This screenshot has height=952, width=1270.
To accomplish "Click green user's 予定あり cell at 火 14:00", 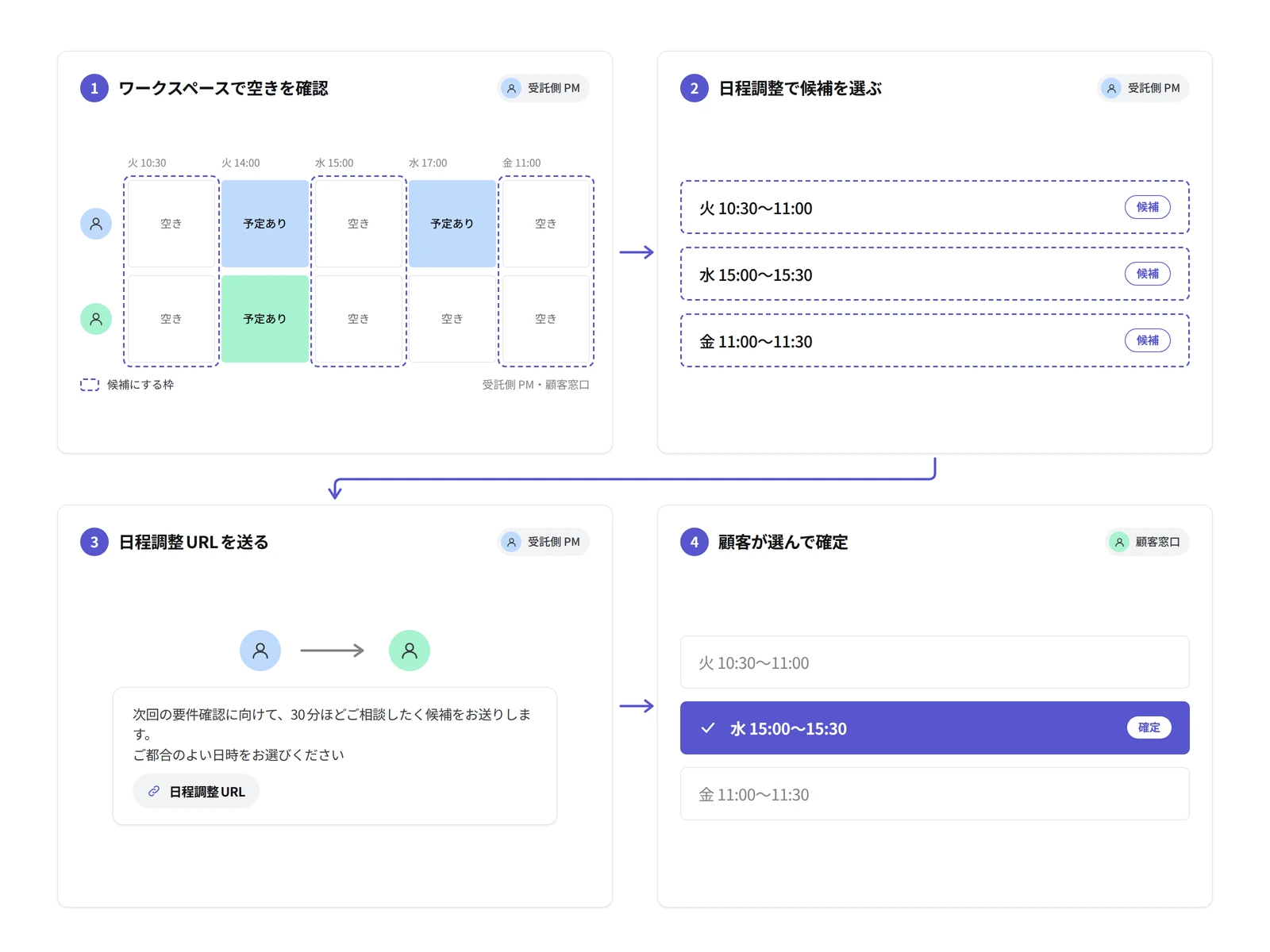I will (265, 319).
